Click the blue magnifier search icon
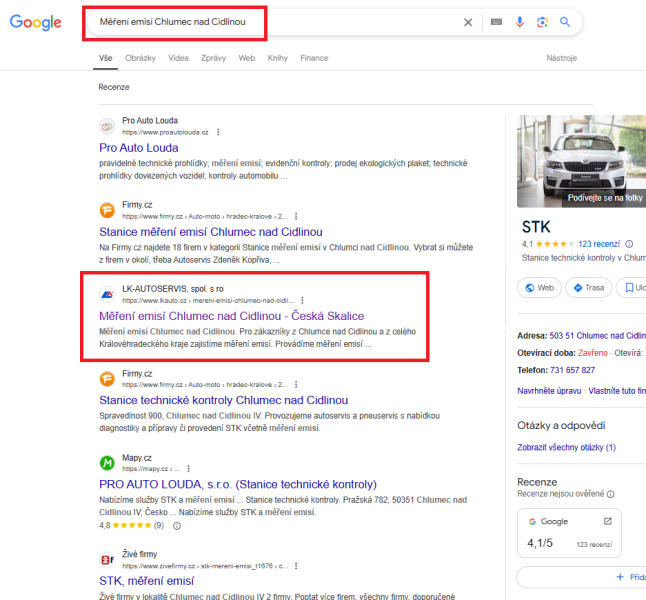646x600 pixels. tap(565, 22)
